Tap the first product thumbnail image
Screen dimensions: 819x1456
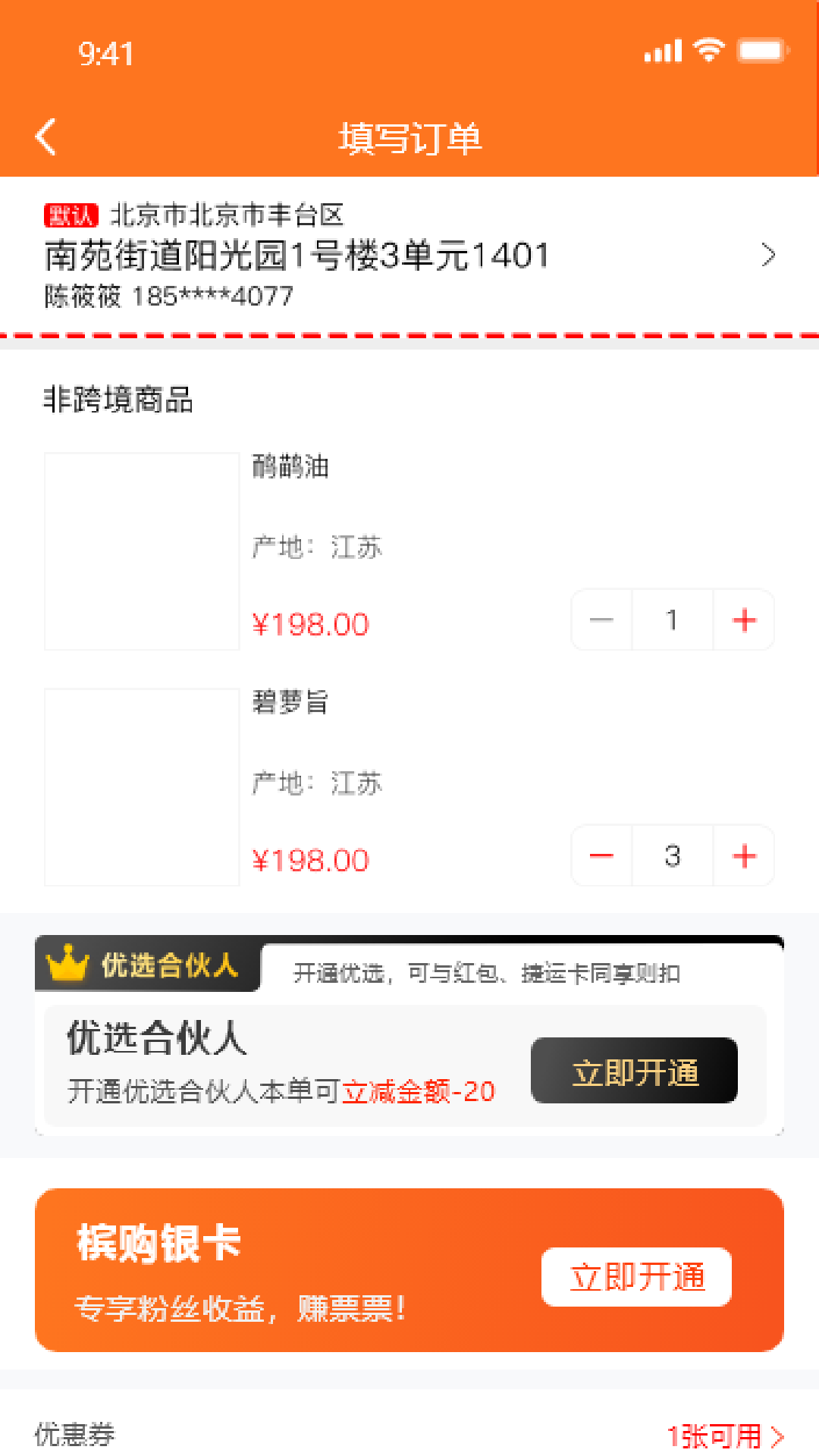pyautogui.click(x=142, y=551)
